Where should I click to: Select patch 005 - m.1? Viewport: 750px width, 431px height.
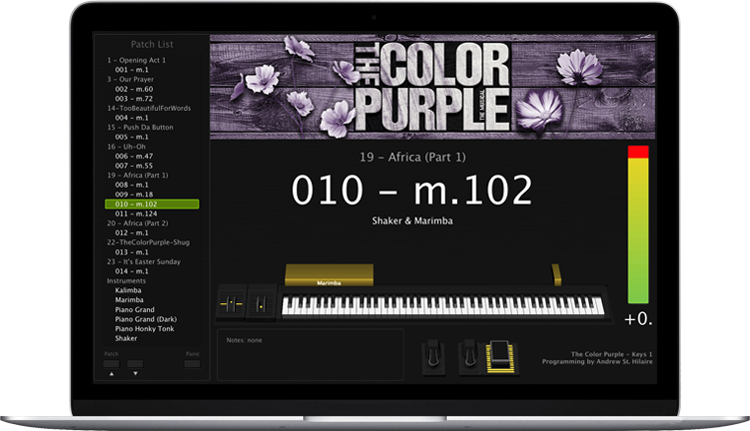(132, 137)
